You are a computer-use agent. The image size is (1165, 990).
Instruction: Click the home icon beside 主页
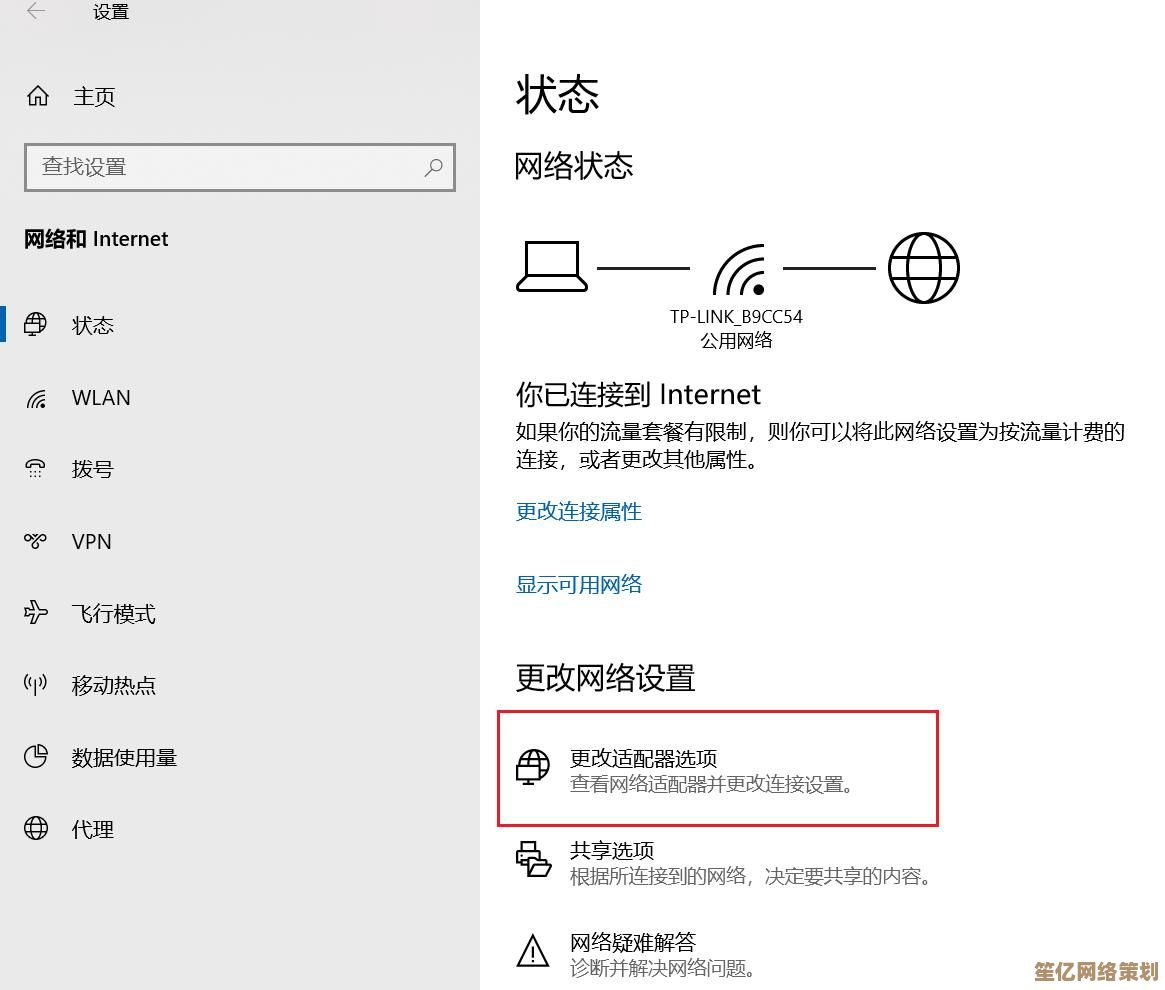[x=38, y=96]
